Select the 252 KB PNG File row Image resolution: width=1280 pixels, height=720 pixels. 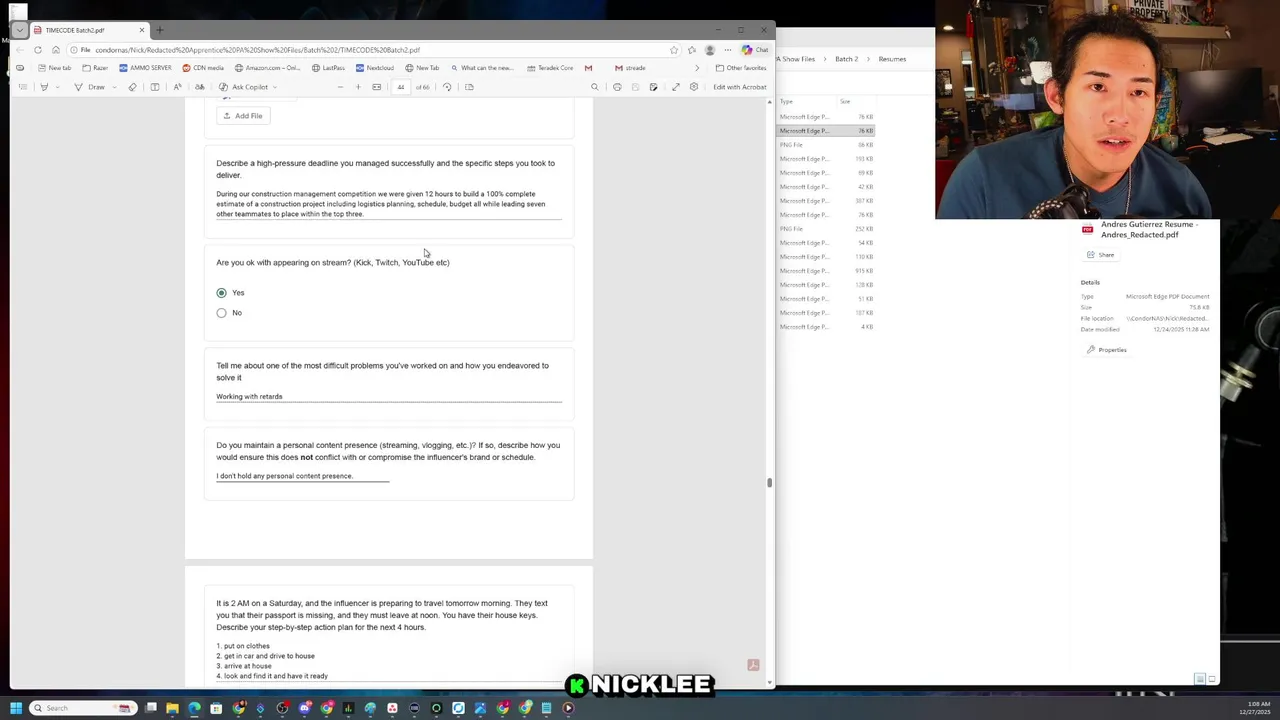click(826, 229)
